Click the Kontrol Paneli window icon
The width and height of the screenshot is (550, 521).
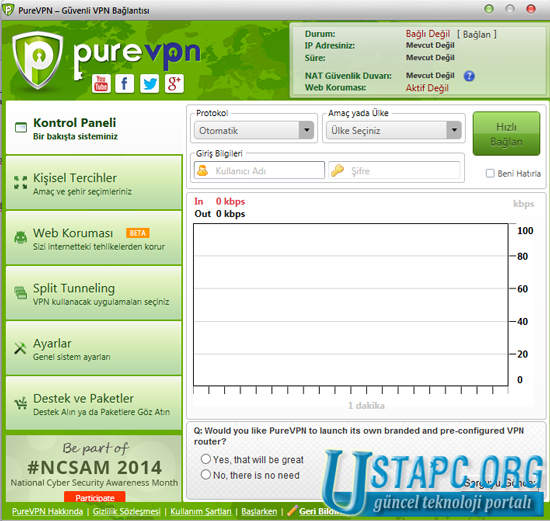point(21,127)
